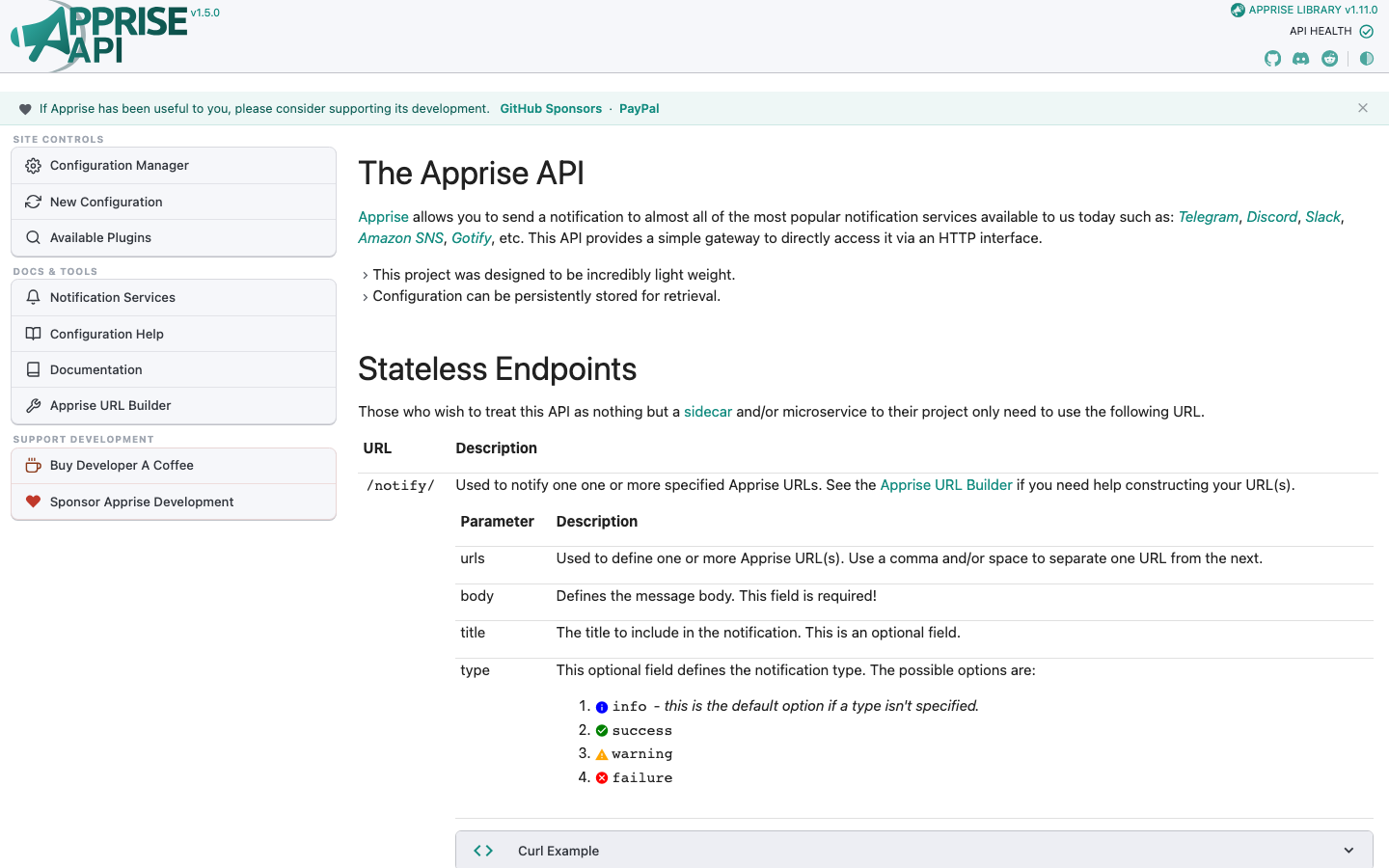Click the heart icon in support banner

pyautogui.click(x=25, y=109)
